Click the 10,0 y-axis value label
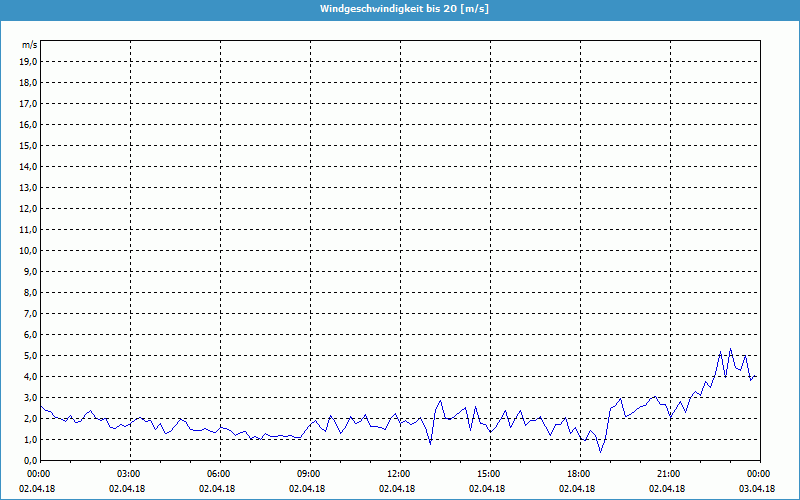 29,250
